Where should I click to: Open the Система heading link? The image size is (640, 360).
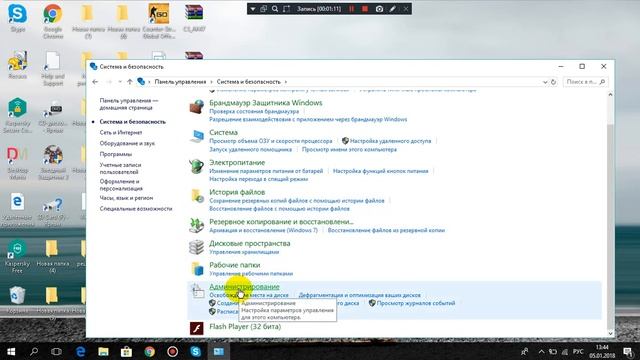(223, 133)
